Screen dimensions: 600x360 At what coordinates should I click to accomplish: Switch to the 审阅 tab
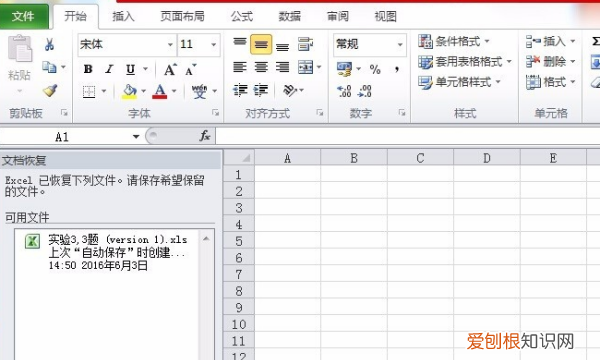[x=338, y=16]
